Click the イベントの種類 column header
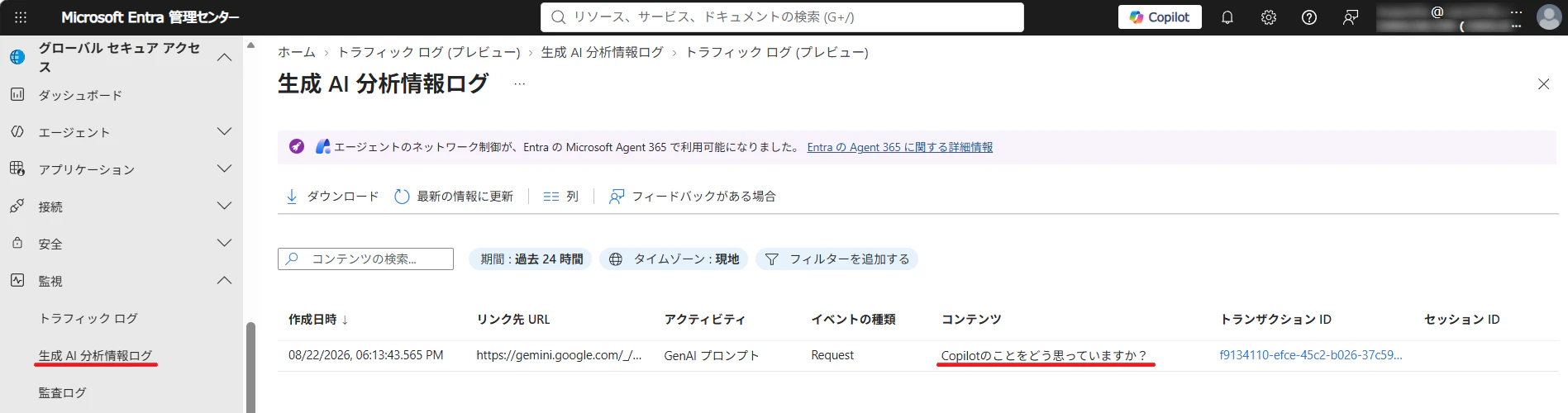Viewport: 1568px width, 413px height. click(853, 319)
